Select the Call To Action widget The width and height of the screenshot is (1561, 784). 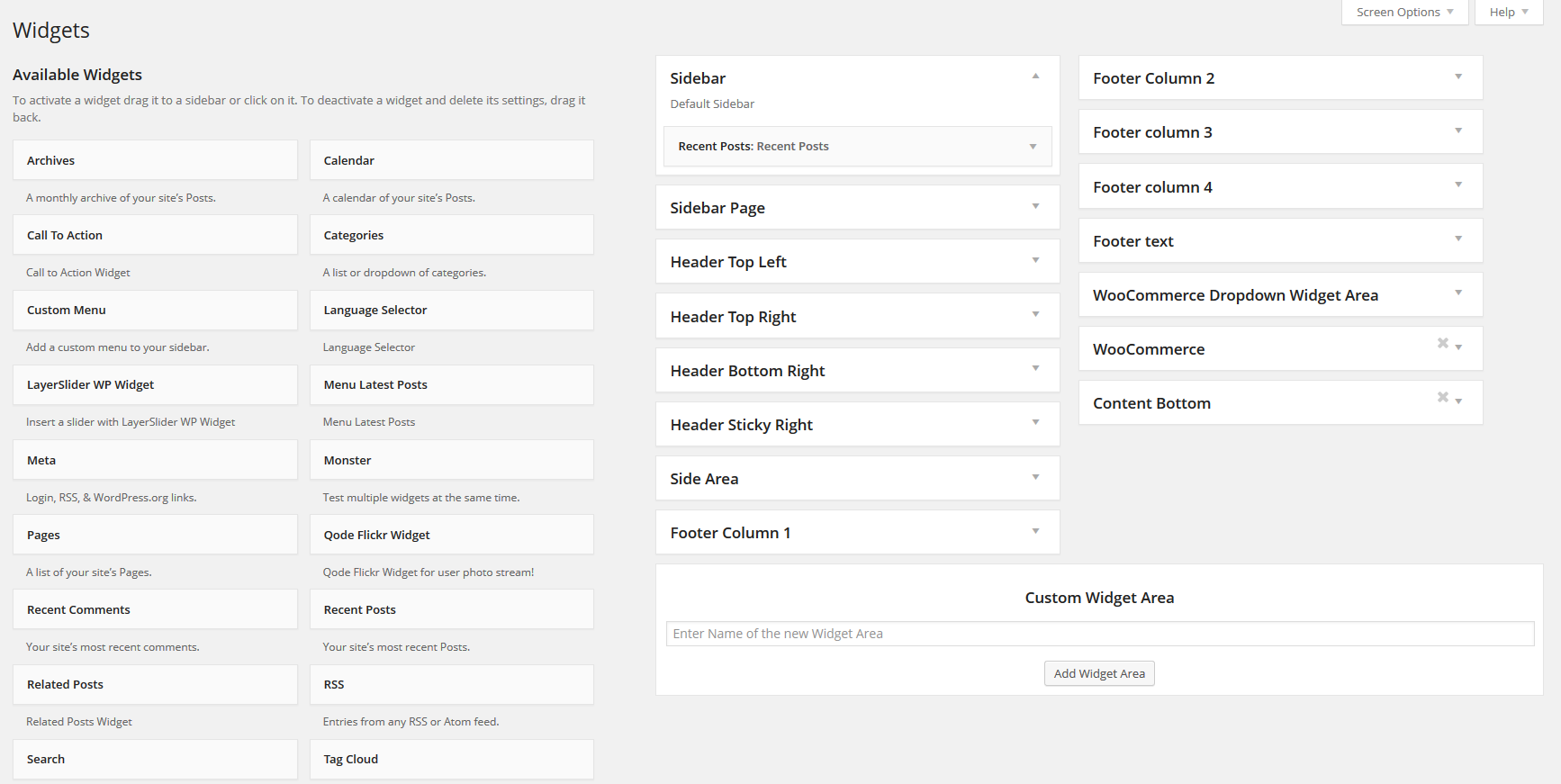pyautogui.click(x=155, y=235)
